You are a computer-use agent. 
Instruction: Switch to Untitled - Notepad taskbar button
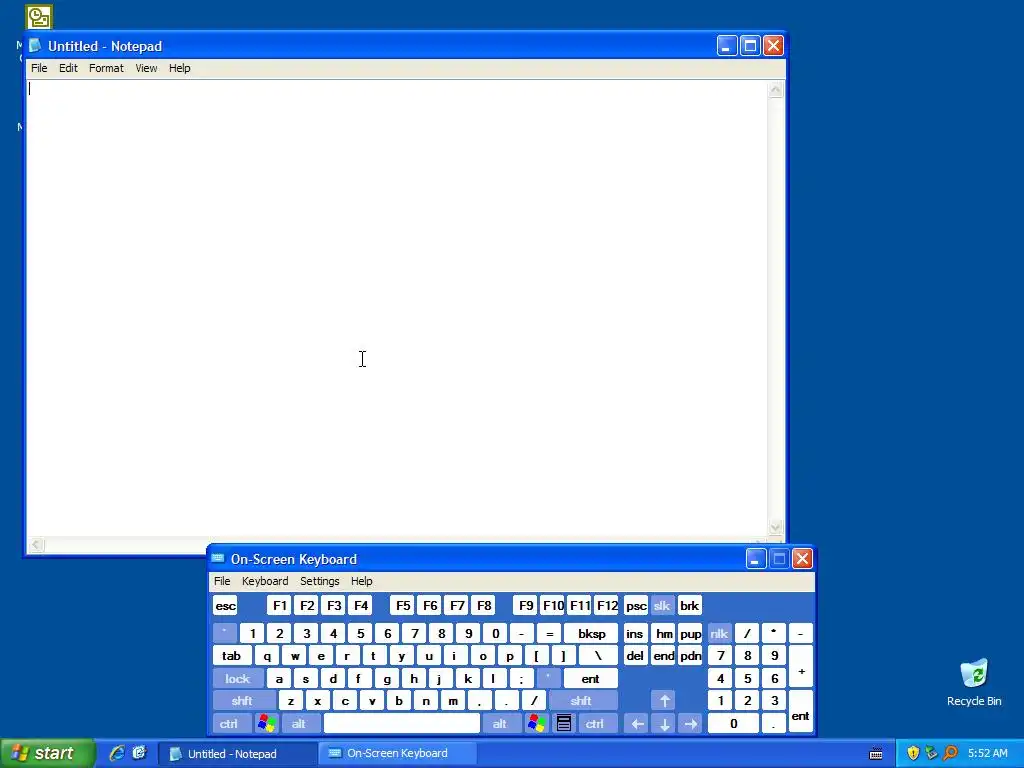[238, 754]
